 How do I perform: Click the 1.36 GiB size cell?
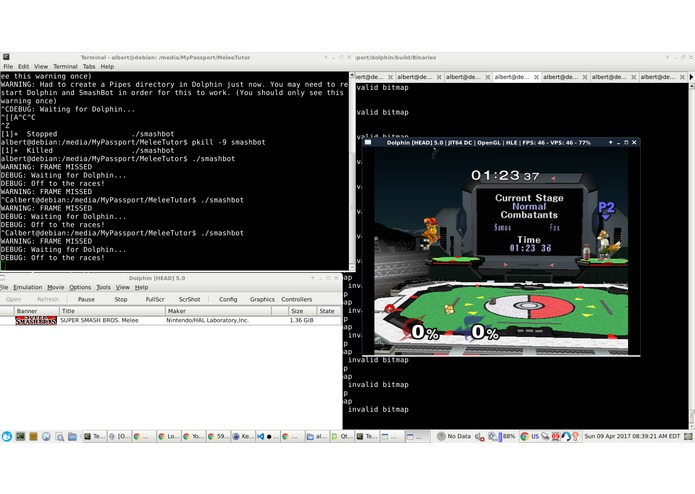pos(301,320)
